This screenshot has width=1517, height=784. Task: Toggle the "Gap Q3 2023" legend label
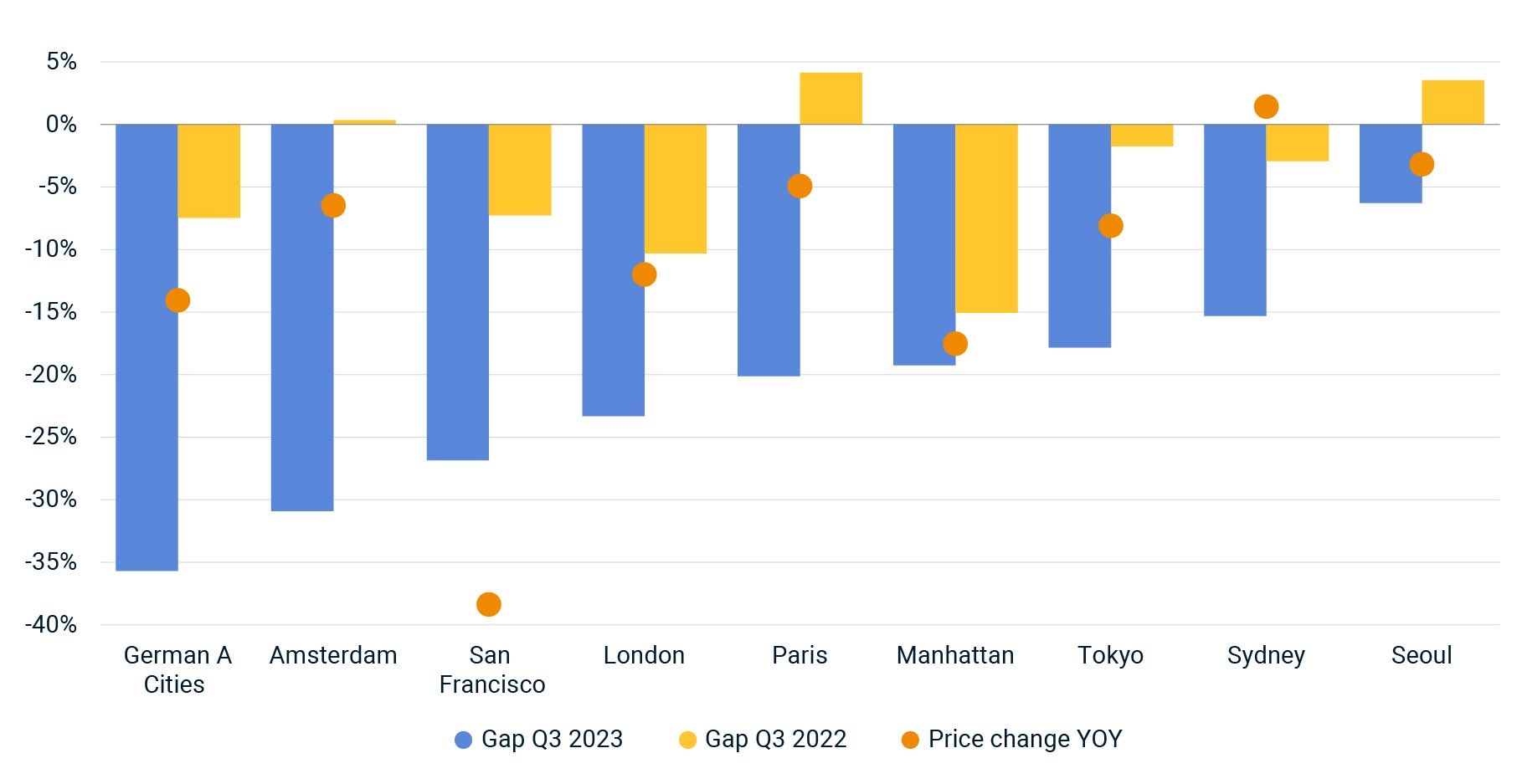coord(552,739)
